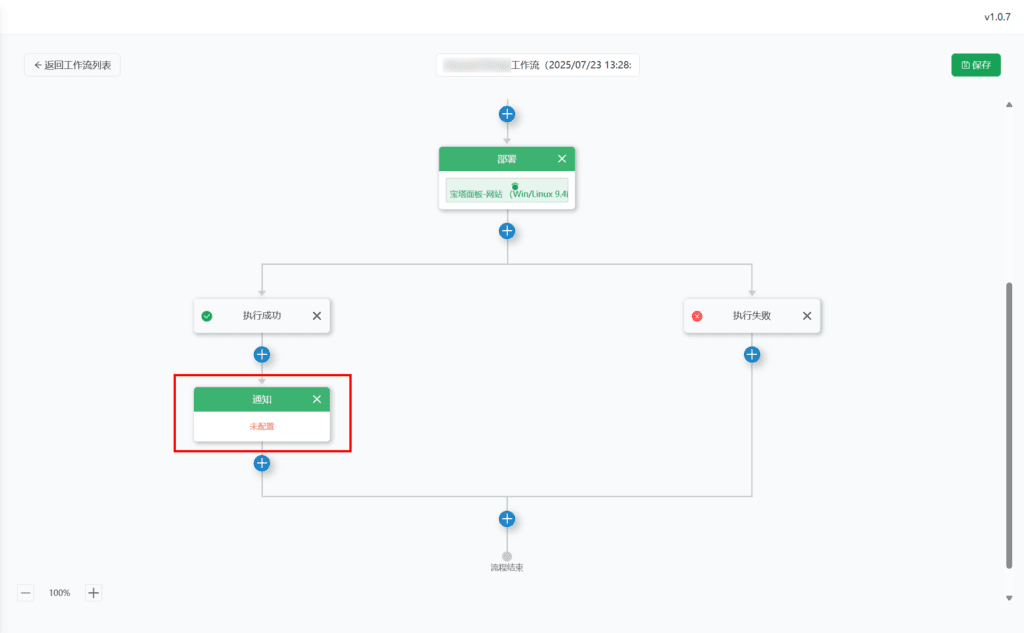1024x633 pixels.
Task: Click the plus button above 流程结束
Action: coord(507,519)
